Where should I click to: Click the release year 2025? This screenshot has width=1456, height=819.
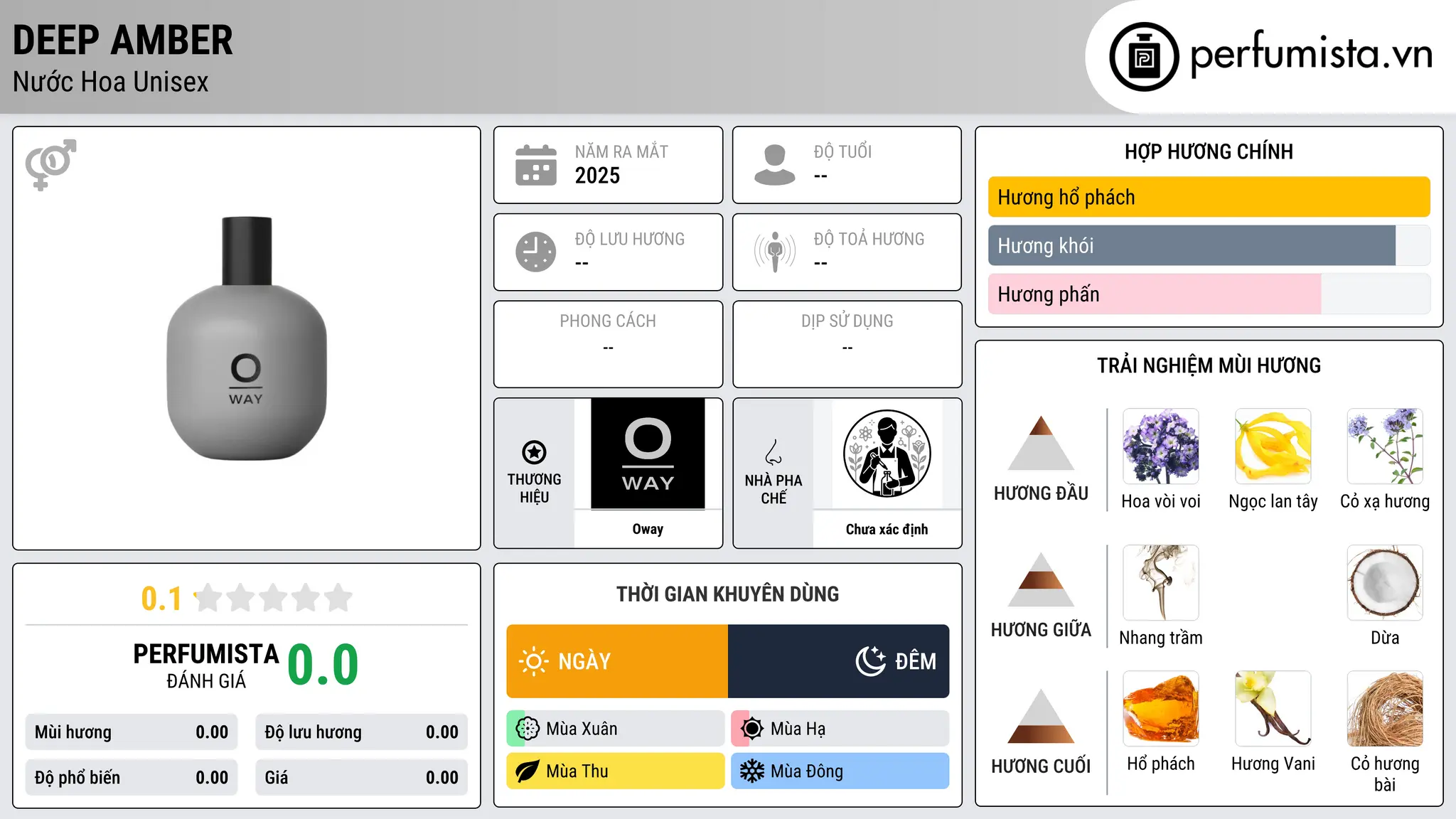(x=597, y=176)
